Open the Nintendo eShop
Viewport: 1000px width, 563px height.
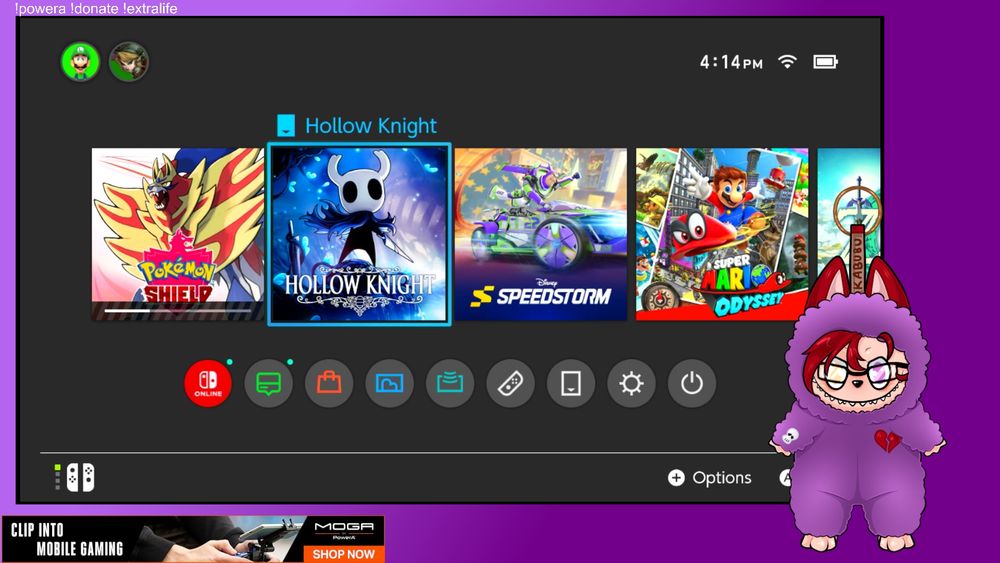[x=329, y=383]
